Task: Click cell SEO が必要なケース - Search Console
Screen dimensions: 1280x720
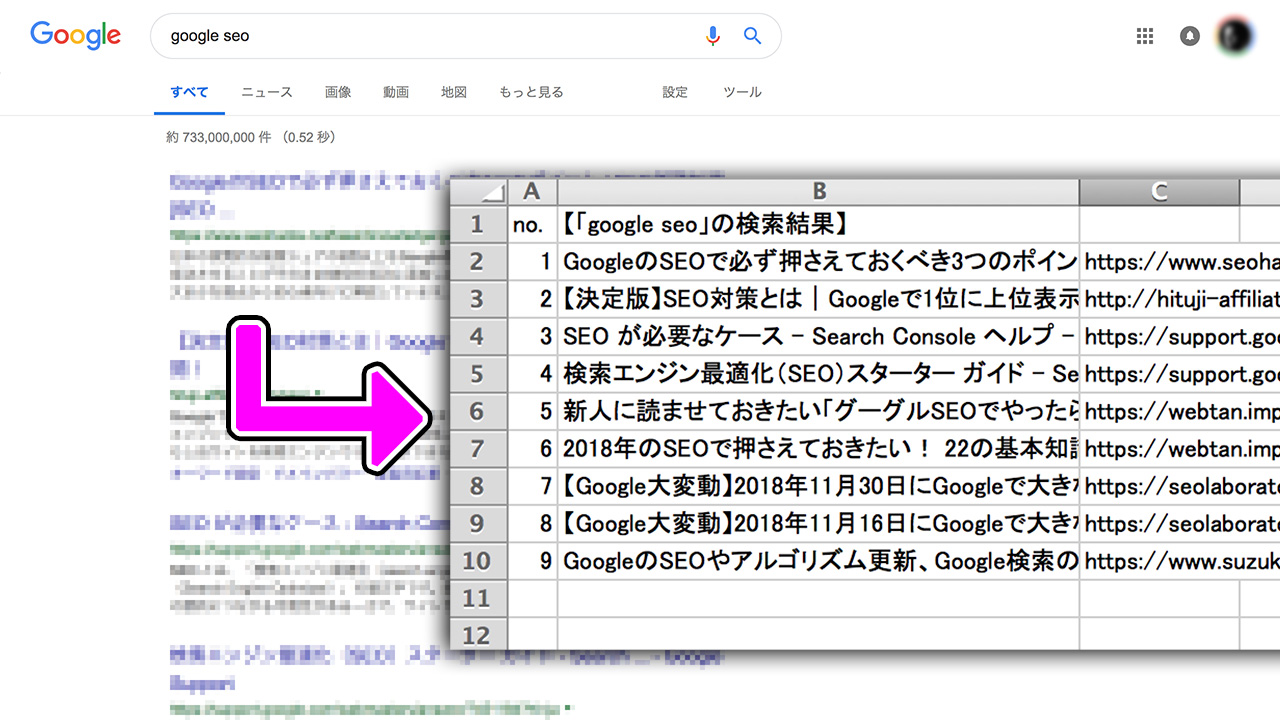Action: [819, 336]
